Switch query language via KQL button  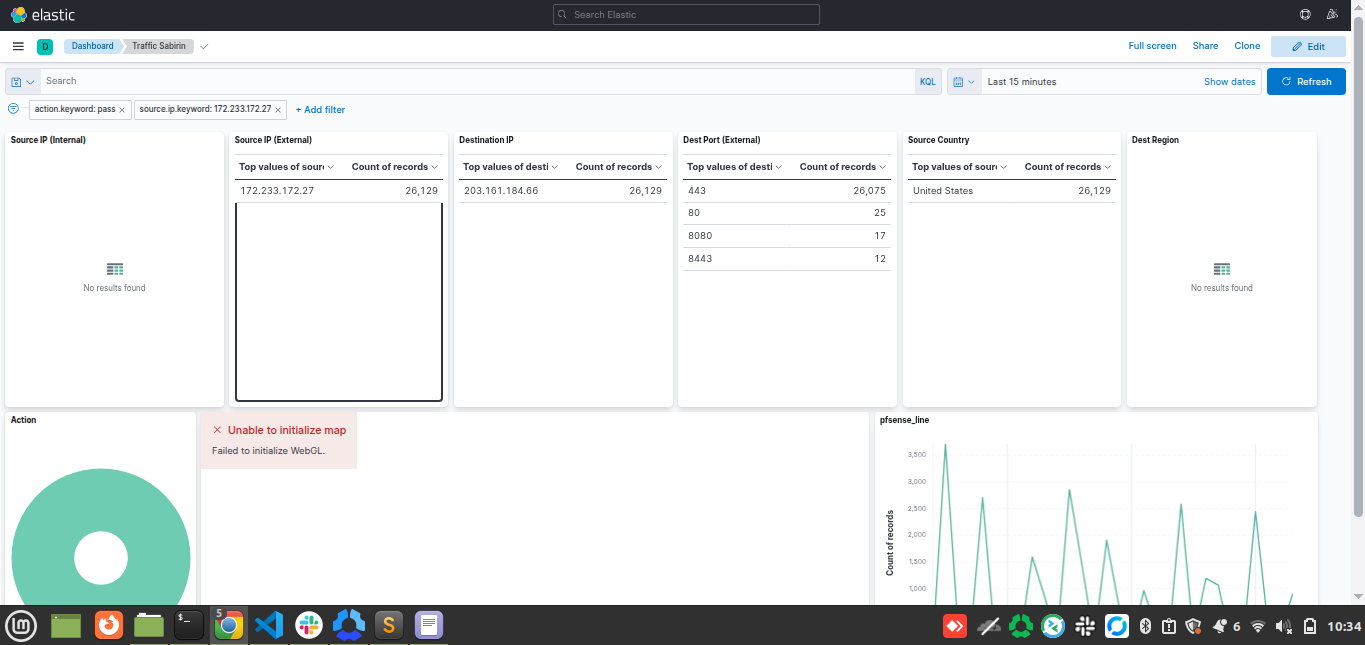coord(928,82)
